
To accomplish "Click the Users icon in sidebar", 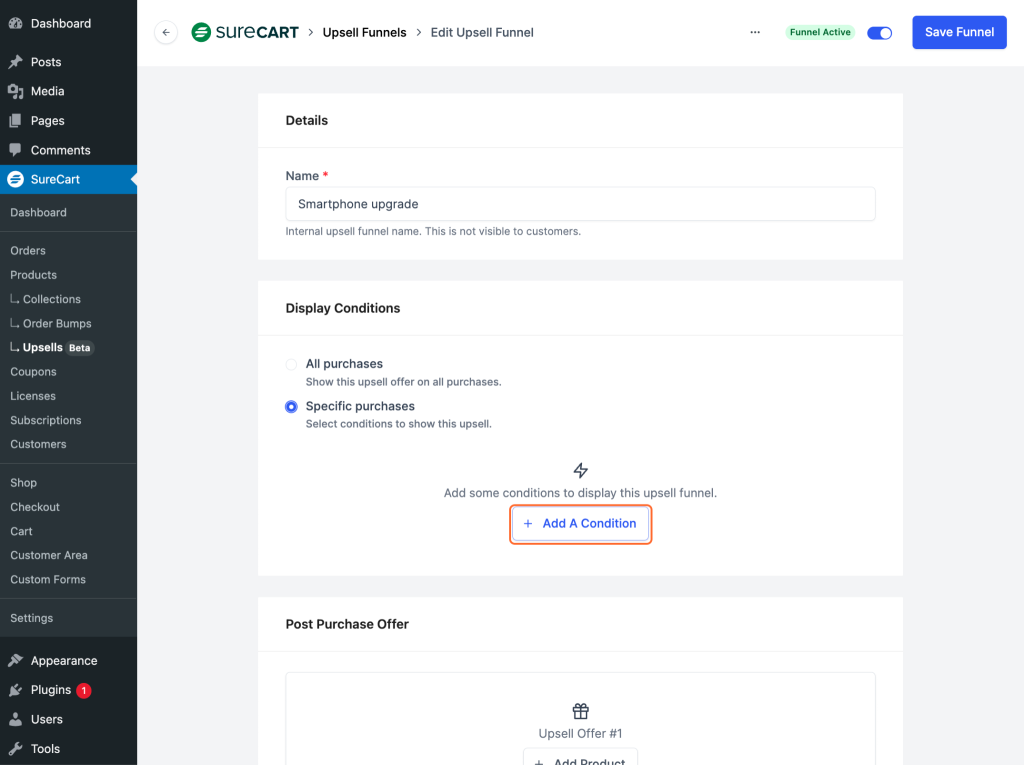I will click(x=15, y=719).
